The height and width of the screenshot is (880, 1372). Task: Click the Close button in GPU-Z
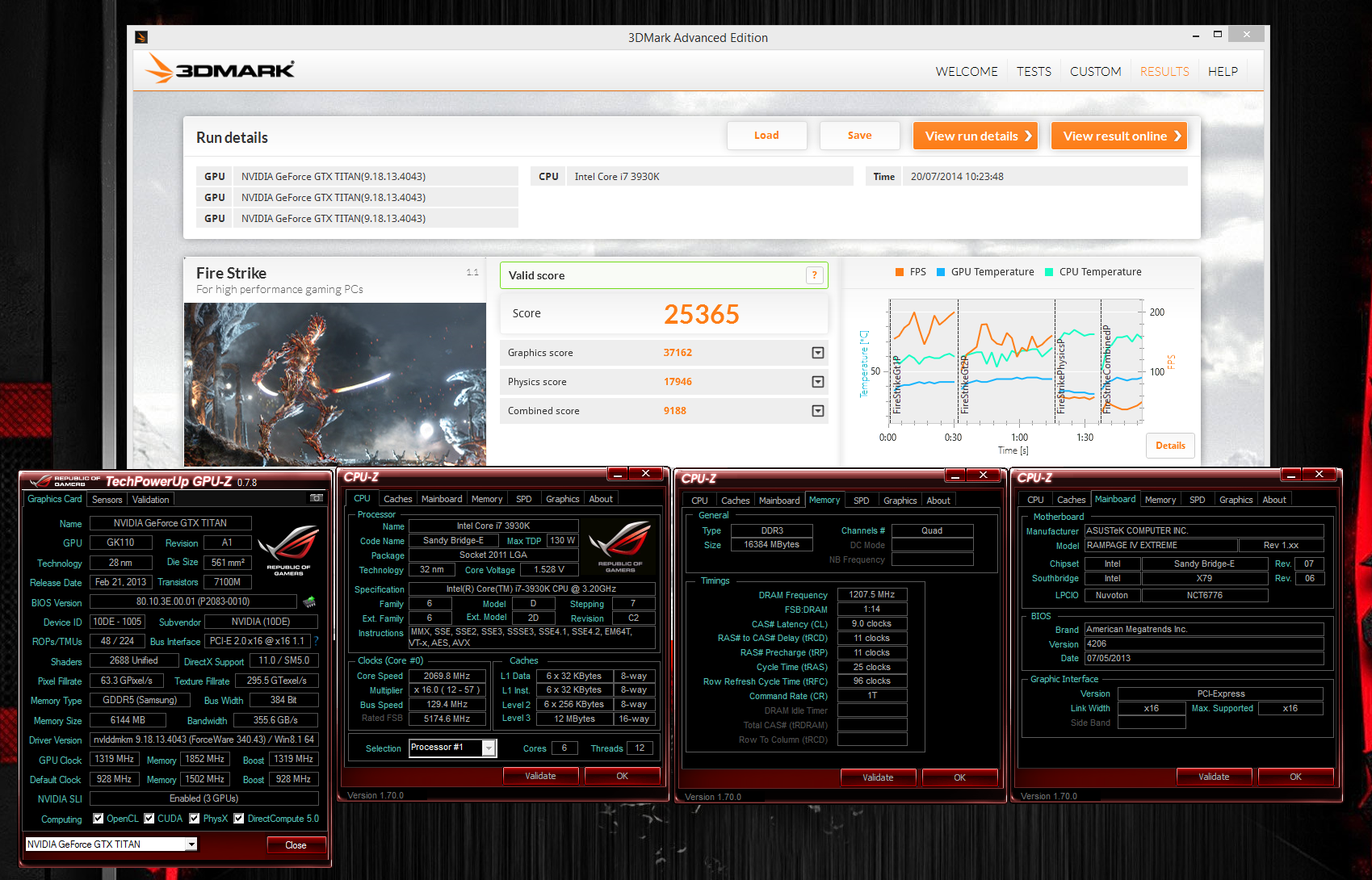coord(296,845)
